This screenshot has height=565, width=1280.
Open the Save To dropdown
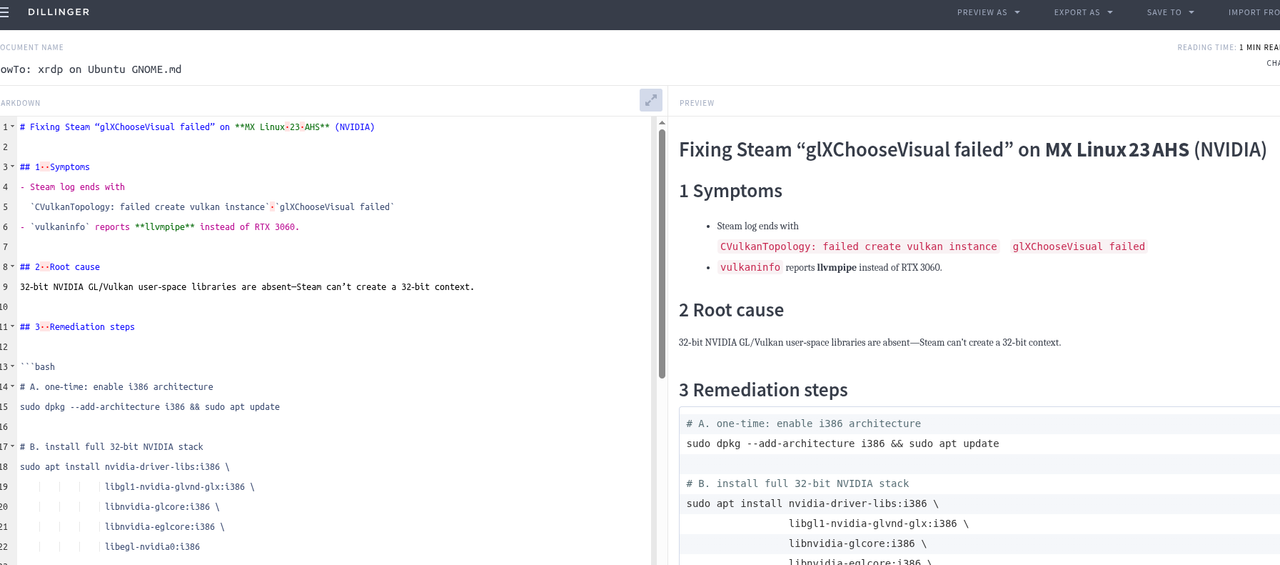1170,12
